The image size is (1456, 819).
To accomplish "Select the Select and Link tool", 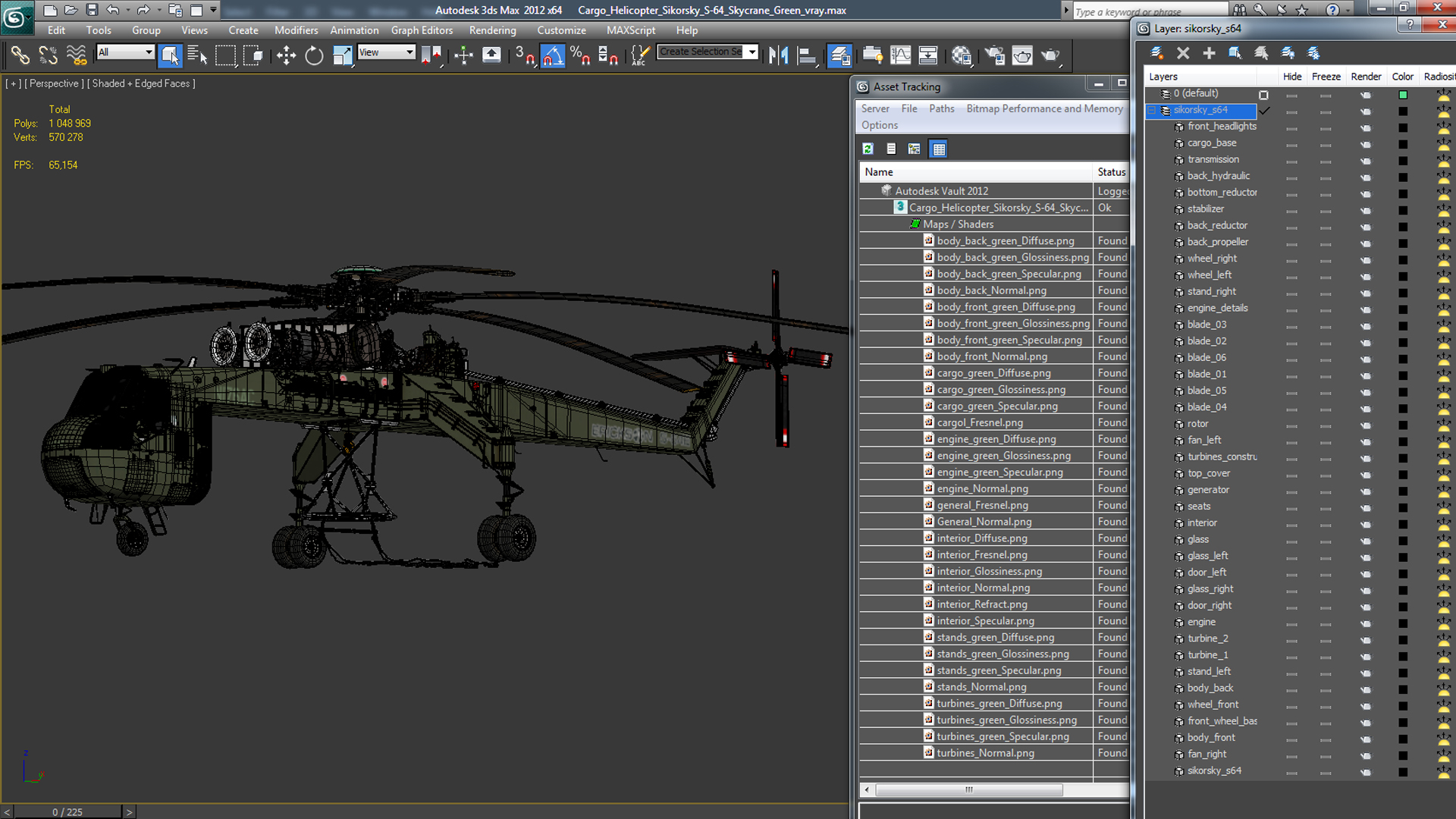I will 20,55.
